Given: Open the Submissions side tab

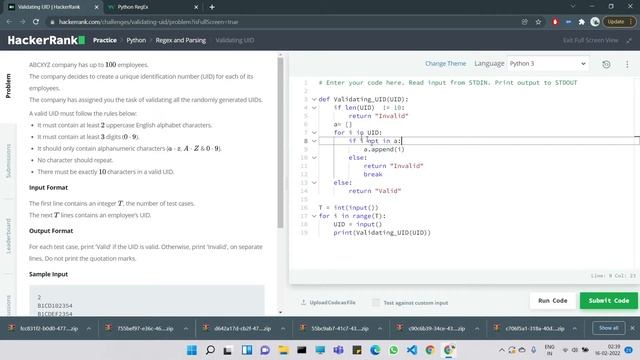Looking at the screenshot, I should tap(8, 161).
